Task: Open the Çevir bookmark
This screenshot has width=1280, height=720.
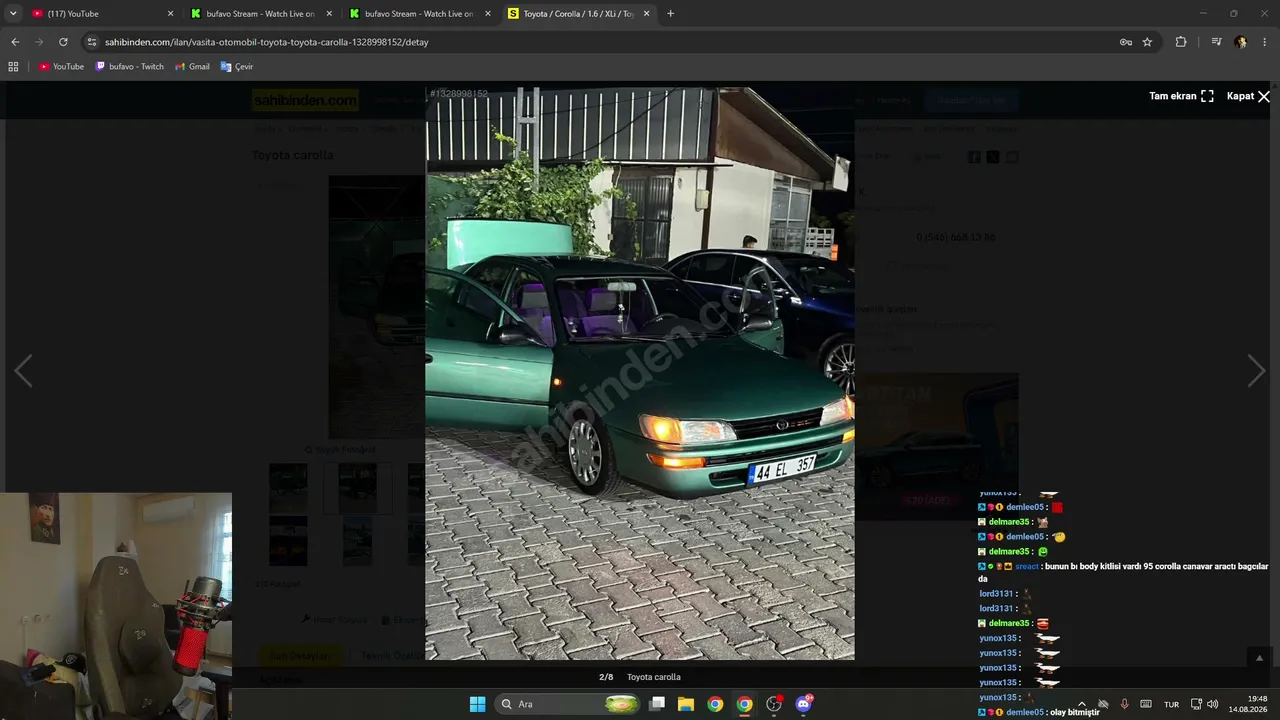Action: tap(237, 67)
